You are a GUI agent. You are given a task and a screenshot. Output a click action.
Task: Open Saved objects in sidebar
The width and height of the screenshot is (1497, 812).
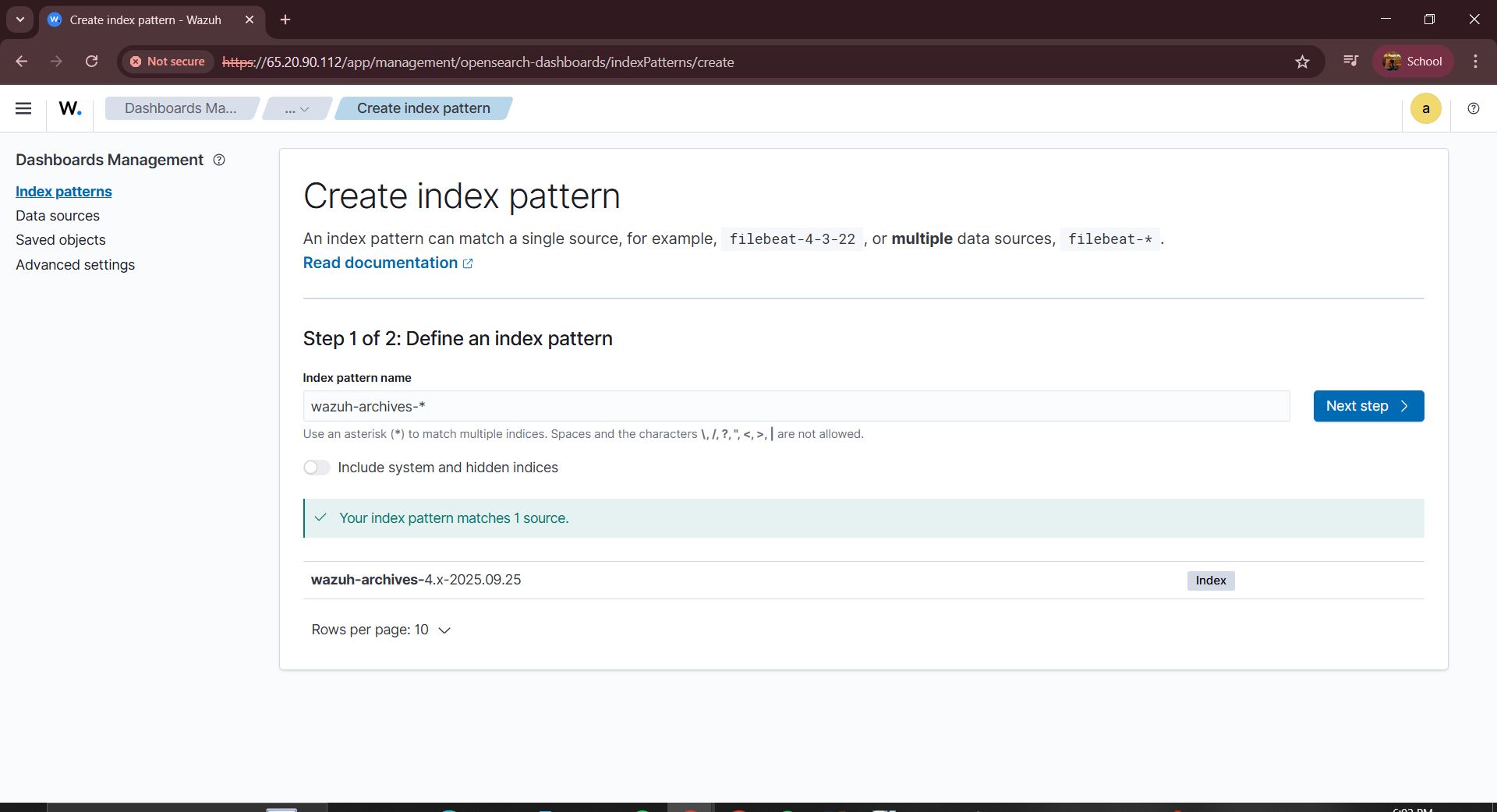point(60,240)
